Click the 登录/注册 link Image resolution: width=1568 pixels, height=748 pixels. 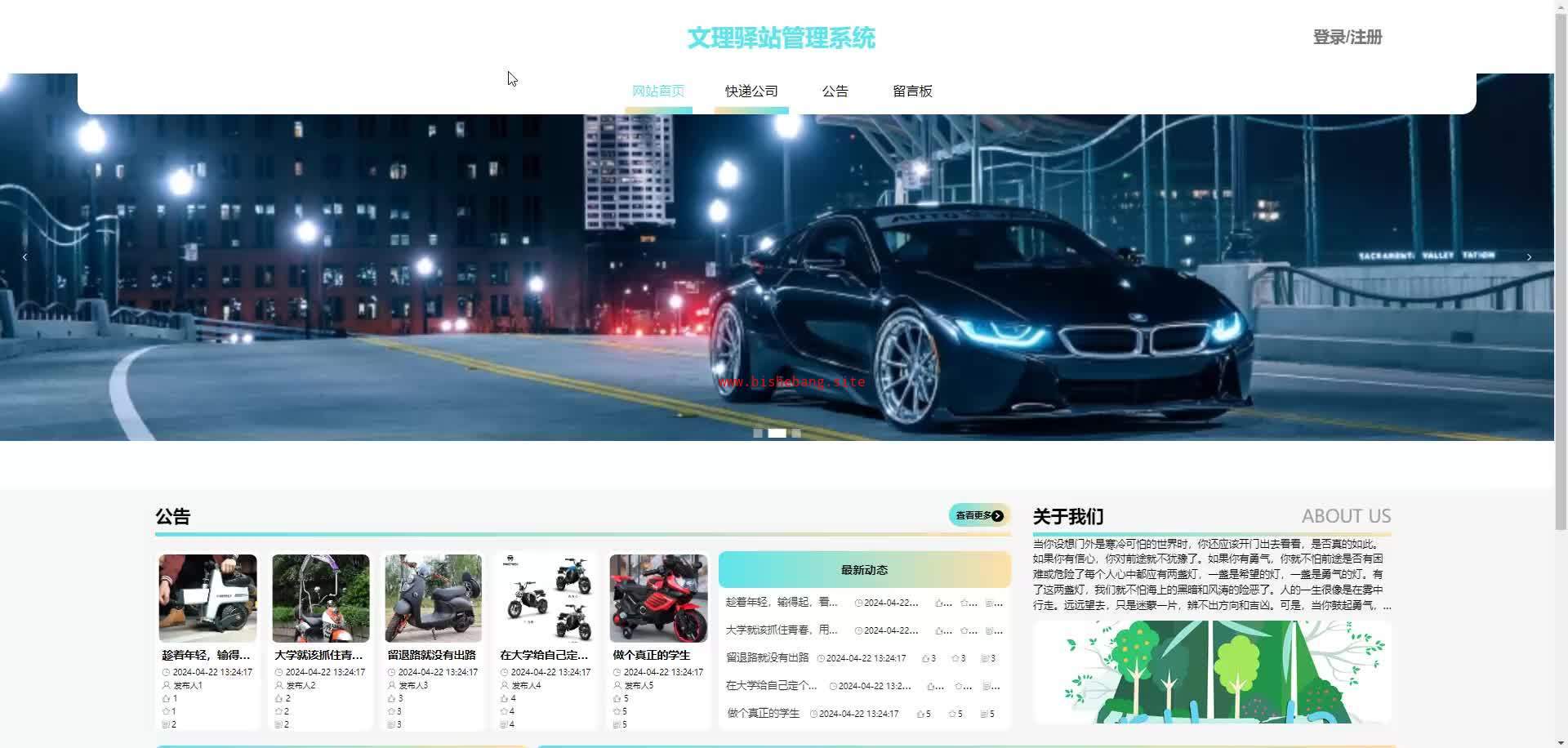point(1347,38)
